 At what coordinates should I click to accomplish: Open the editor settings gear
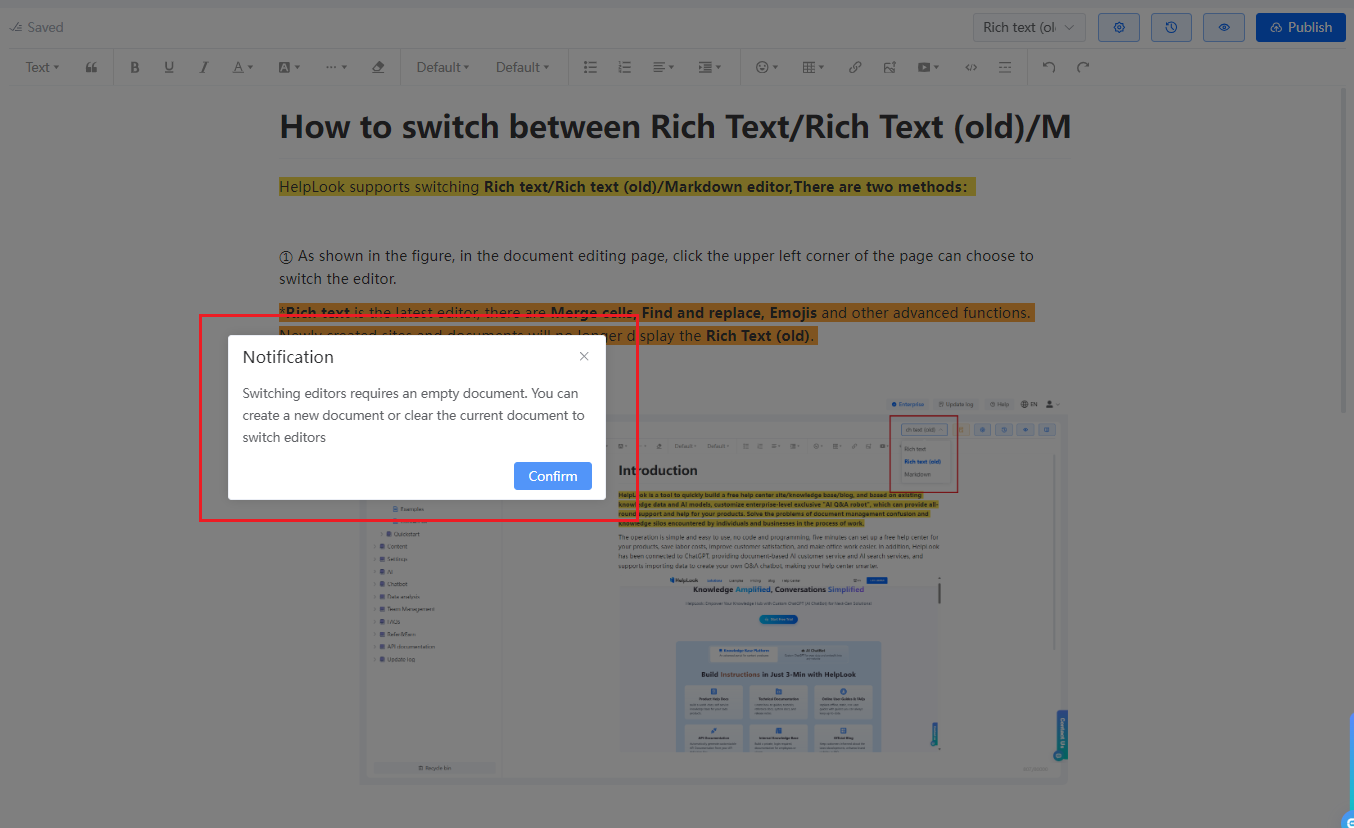pos(1118,27)
